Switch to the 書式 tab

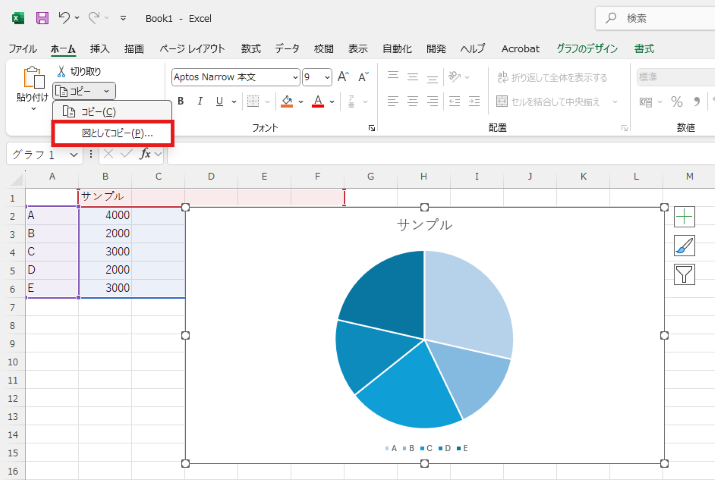coord(644,48)
